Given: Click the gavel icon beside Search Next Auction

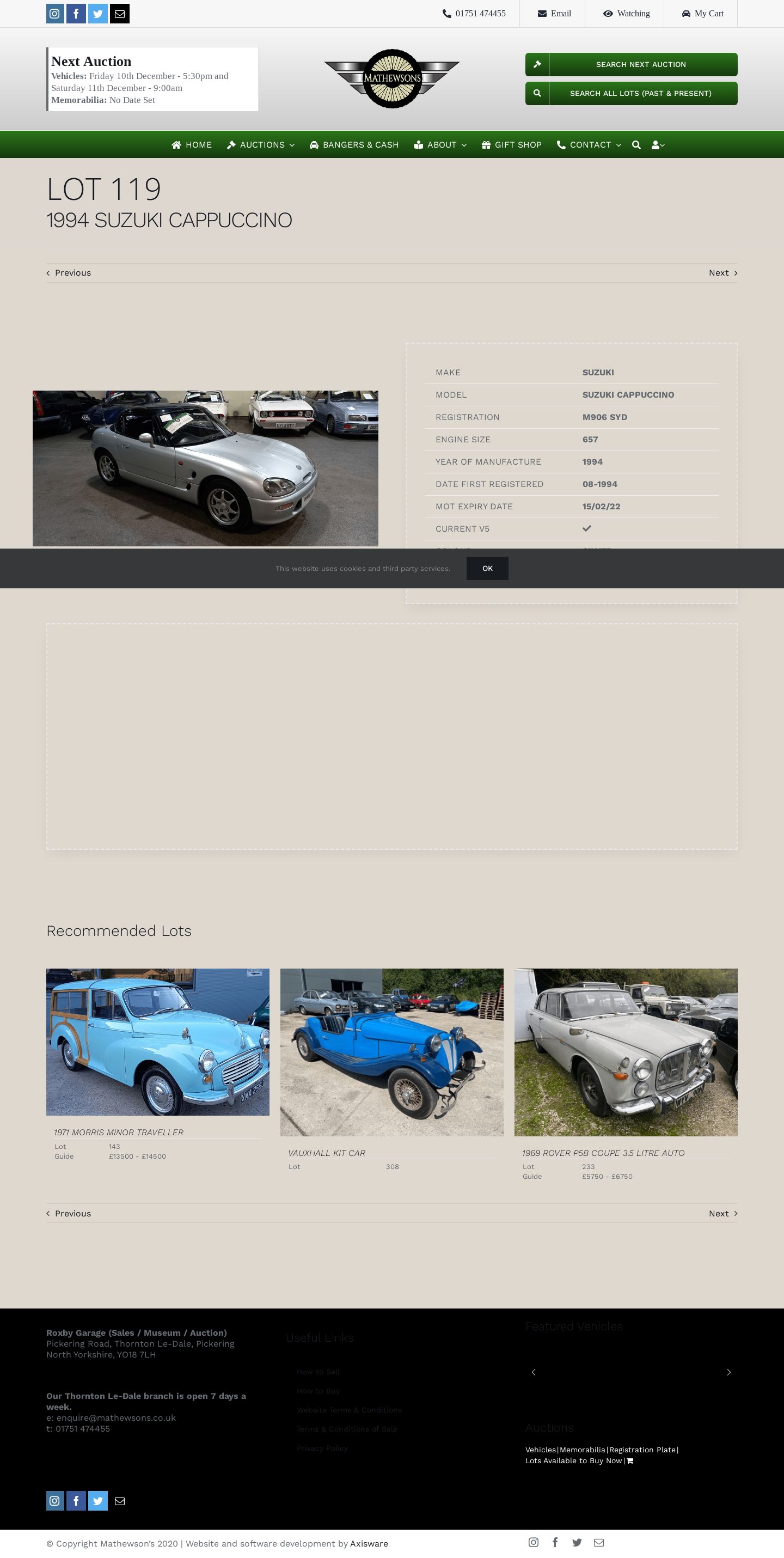Looking at the screenshot, I should click(x=537, y=65).
